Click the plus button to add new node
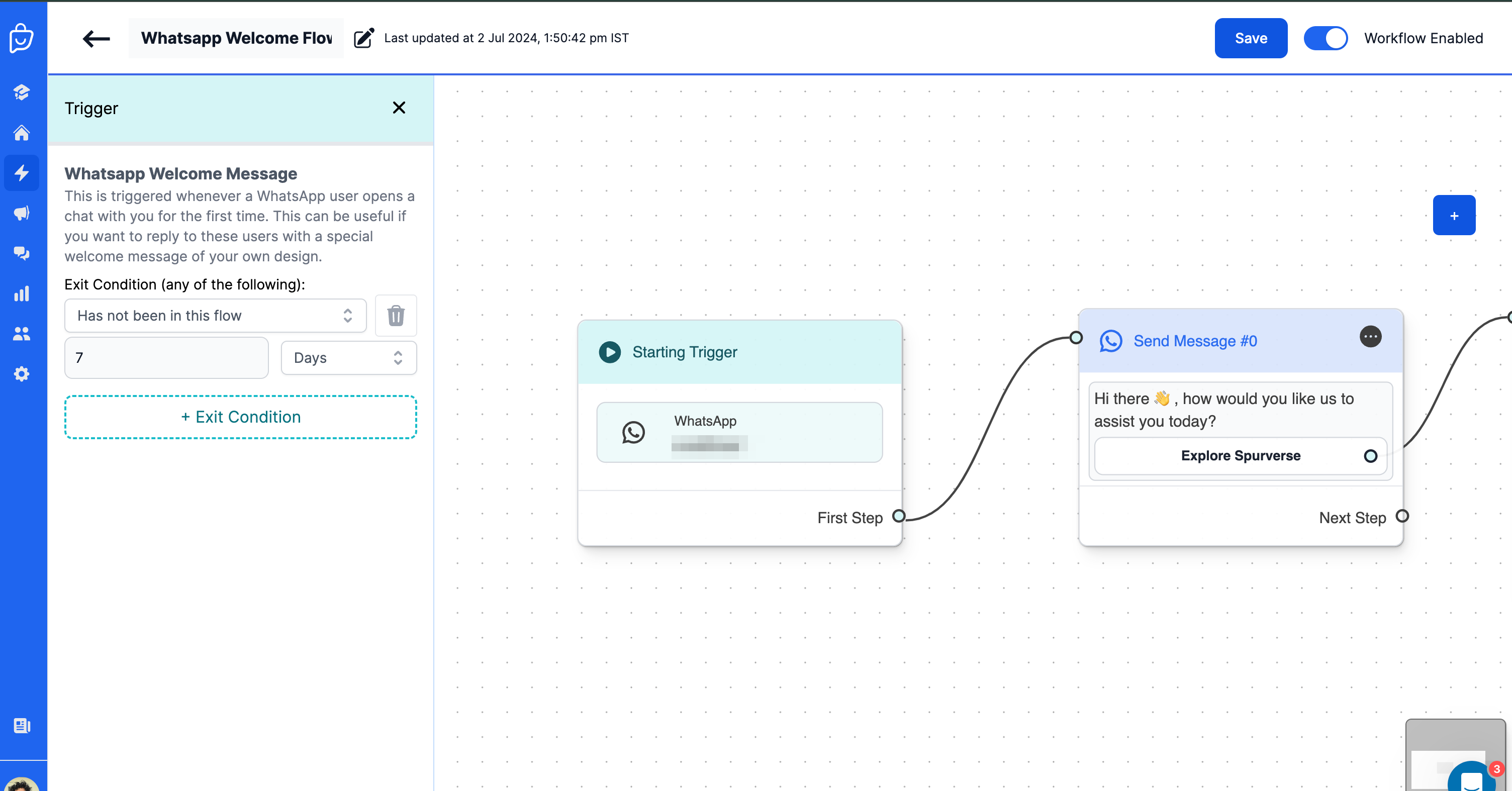Viewport: 1512px width, 791px height. [x=1455, y=215]
